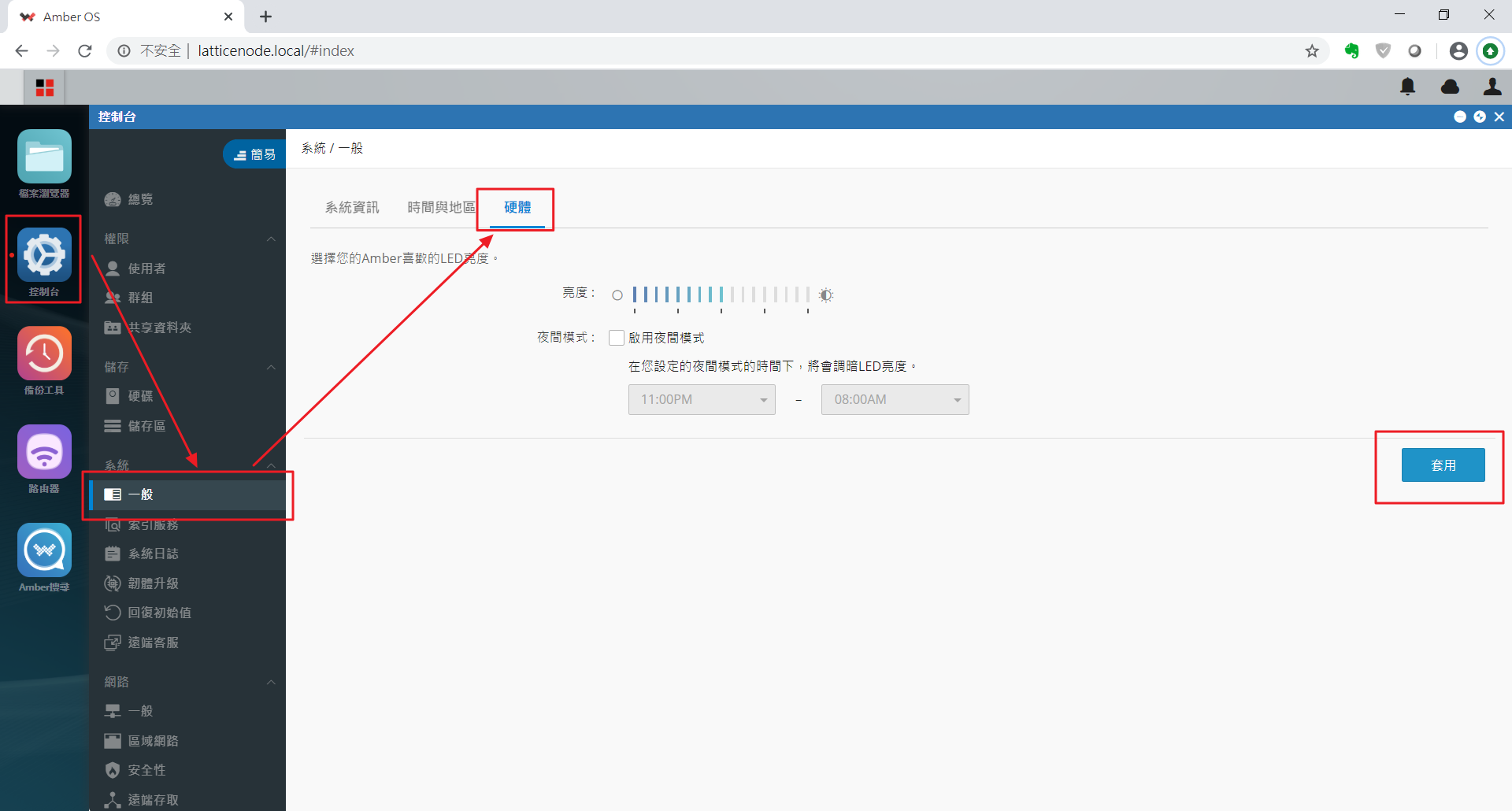Open the 08:00AM end time dropdown
The image size is (1512, 811).
coord(895,399)
